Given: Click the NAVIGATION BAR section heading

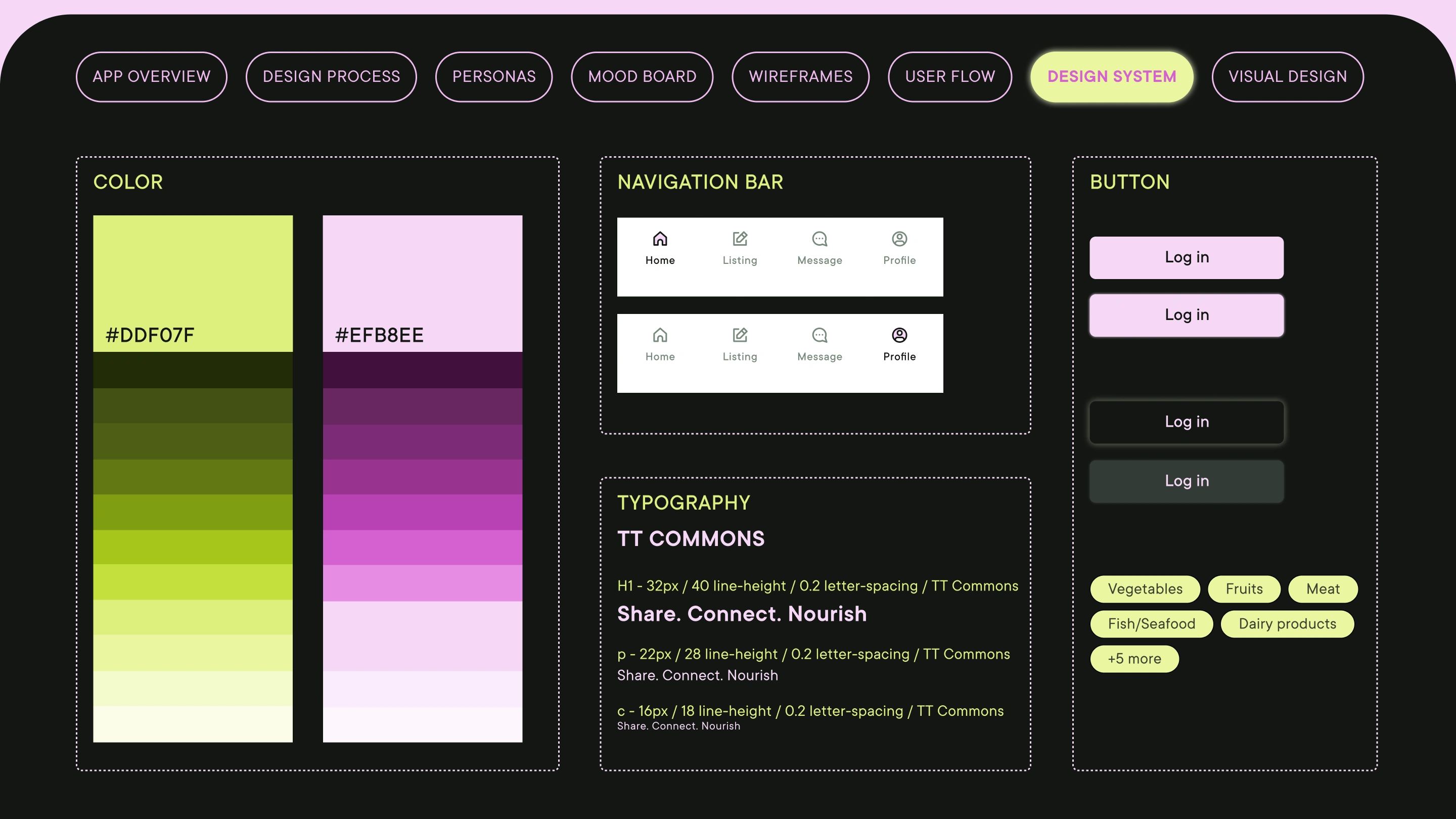Looking at the screenshot, I should pos(700,182).
